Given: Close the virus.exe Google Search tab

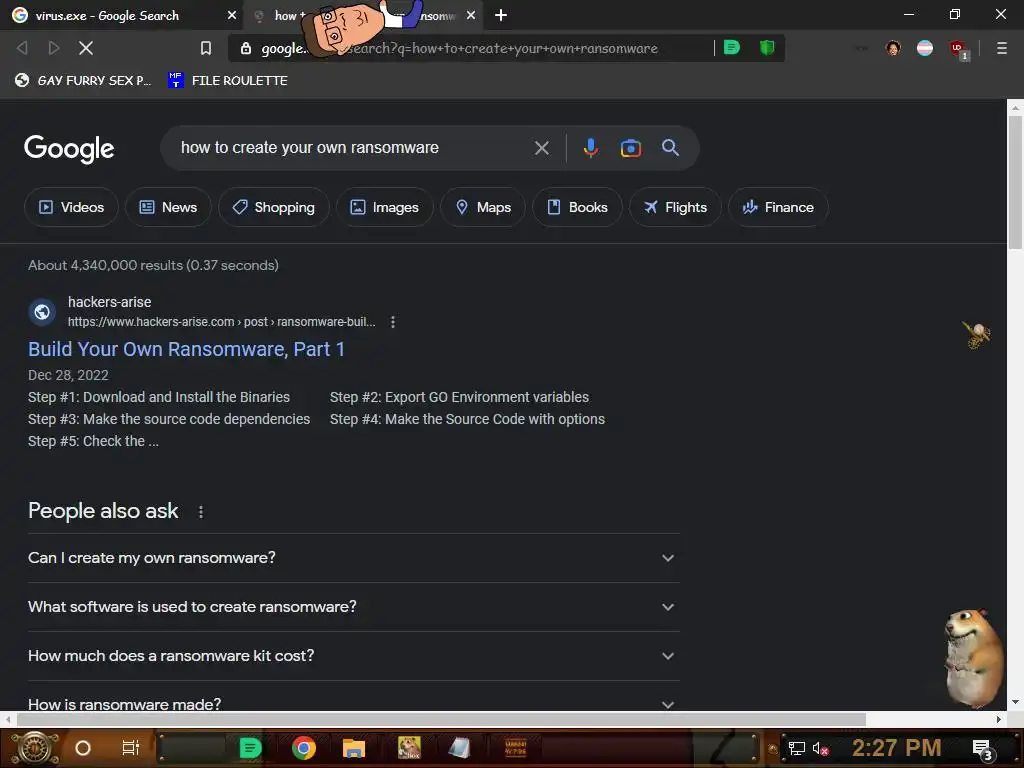Looking at the screenshot, I should coord(231,15).
